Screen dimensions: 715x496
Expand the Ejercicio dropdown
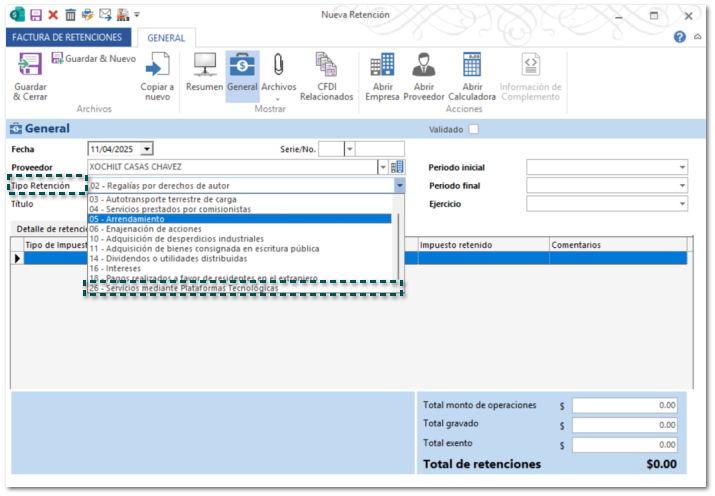pyautogui.click(x=682, y=203)
